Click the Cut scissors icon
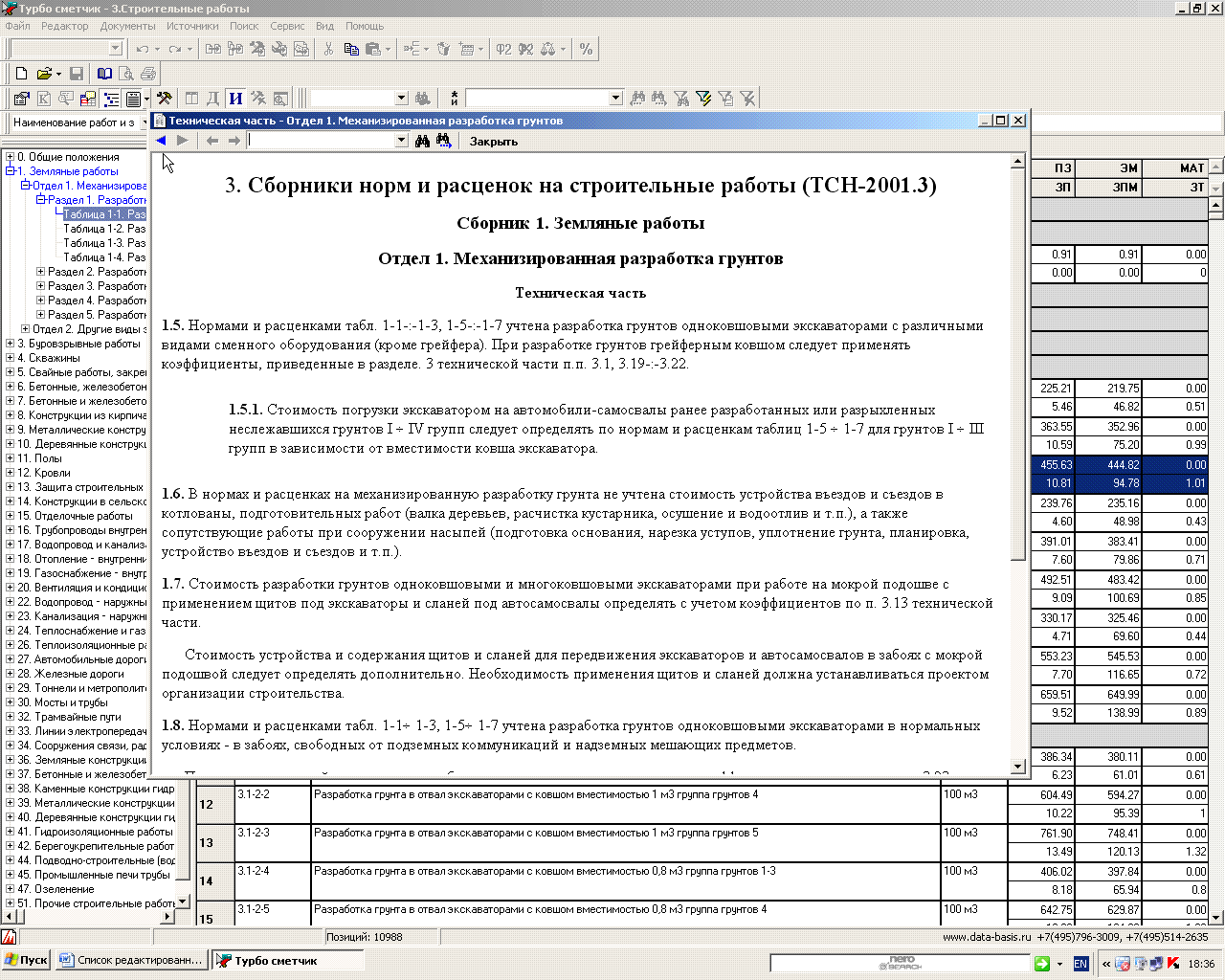The width and height of the screenshot is (1225, 980). [x=328, y=49]
